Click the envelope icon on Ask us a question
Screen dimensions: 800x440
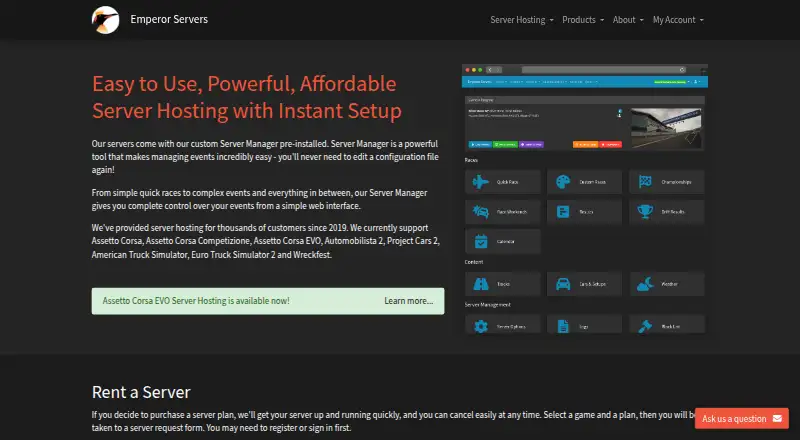[777, 419]
